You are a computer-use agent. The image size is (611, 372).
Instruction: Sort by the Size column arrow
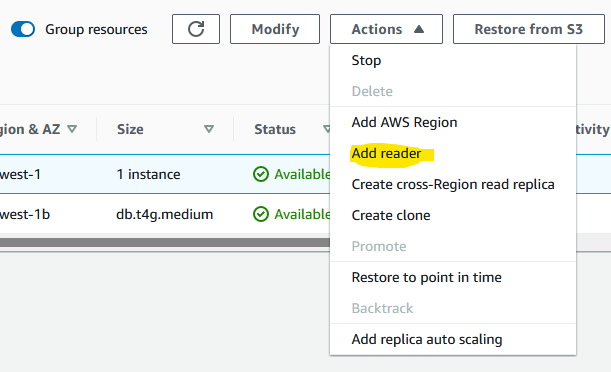coord(209,129)
